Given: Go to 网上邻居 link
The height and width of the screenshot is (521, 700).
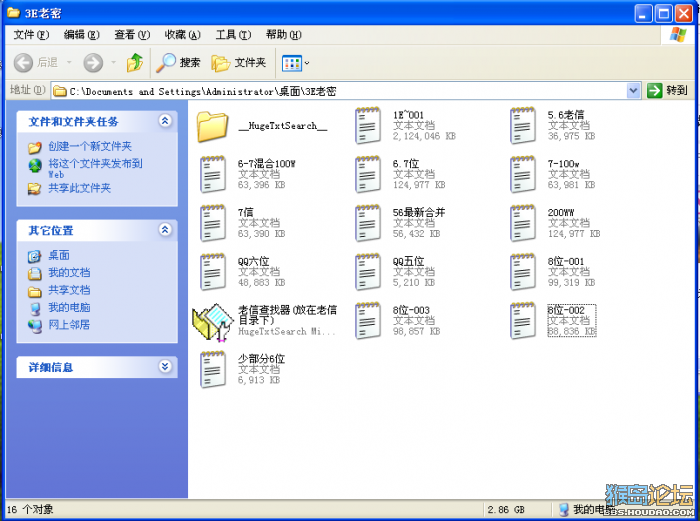Looking at the screenshot, I should point(69,325).
